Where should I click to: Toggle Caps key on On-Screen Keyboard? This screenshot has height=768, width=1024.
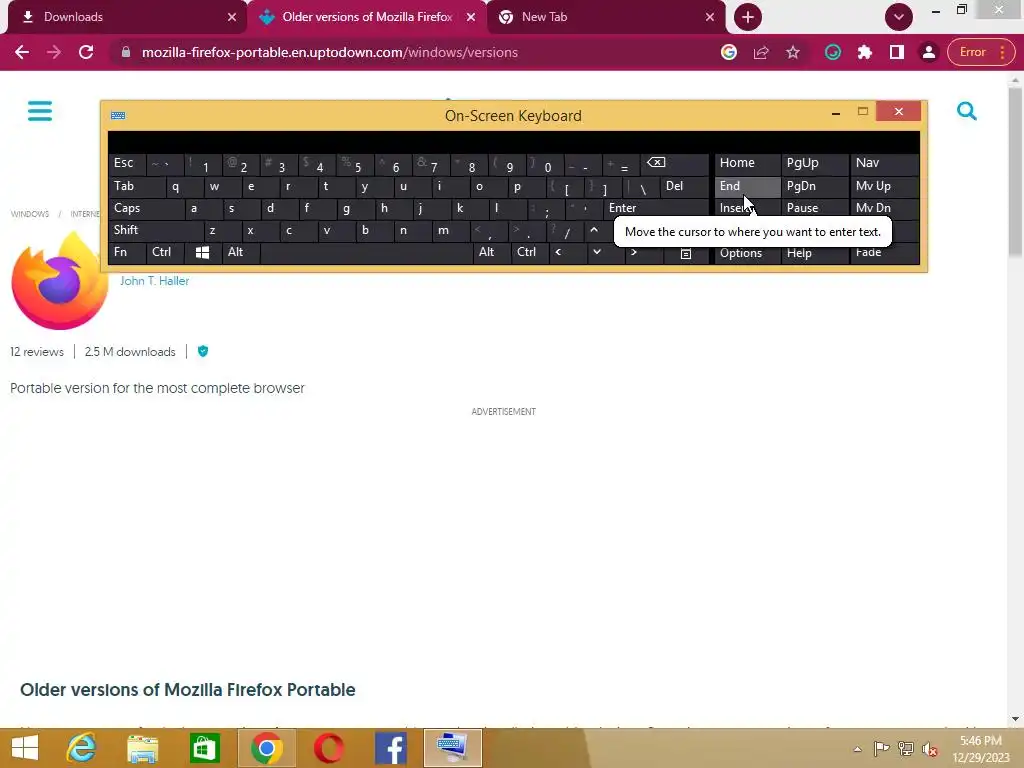point(146,208)
